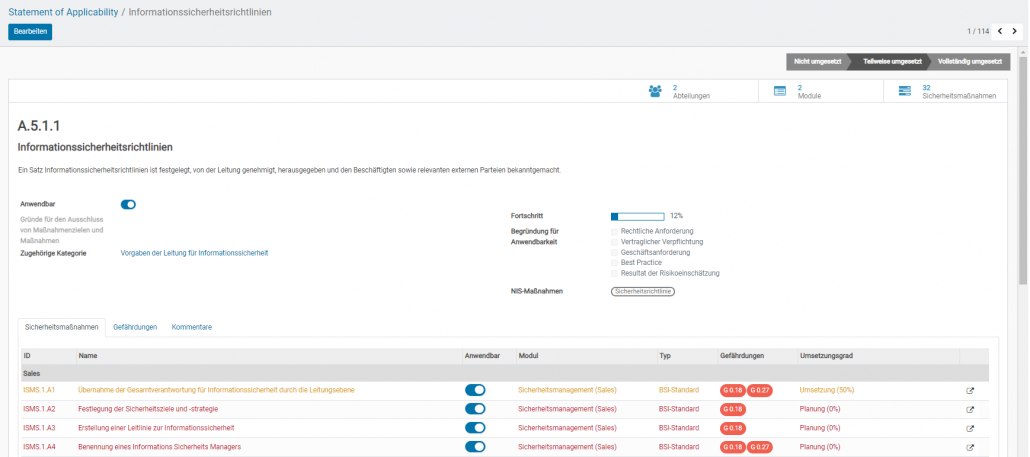Viewport: 1030px width, 457px height.
Task: Open external link for ISMS.1.A1 row
Action: point(969,390)
